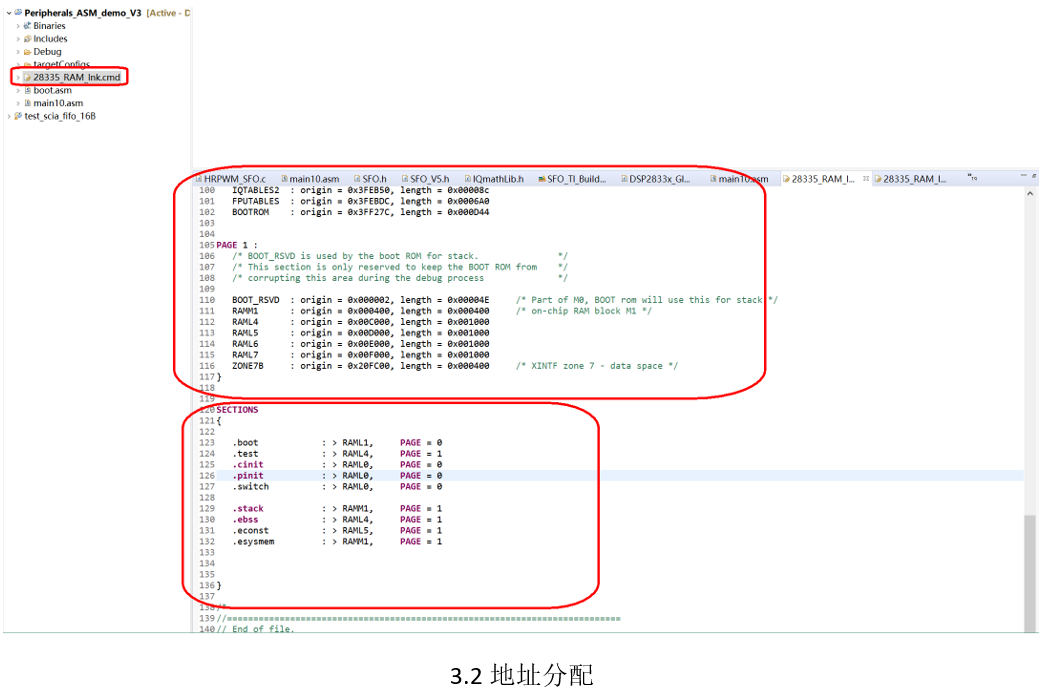Click the .stack section name

click(248, 509)
